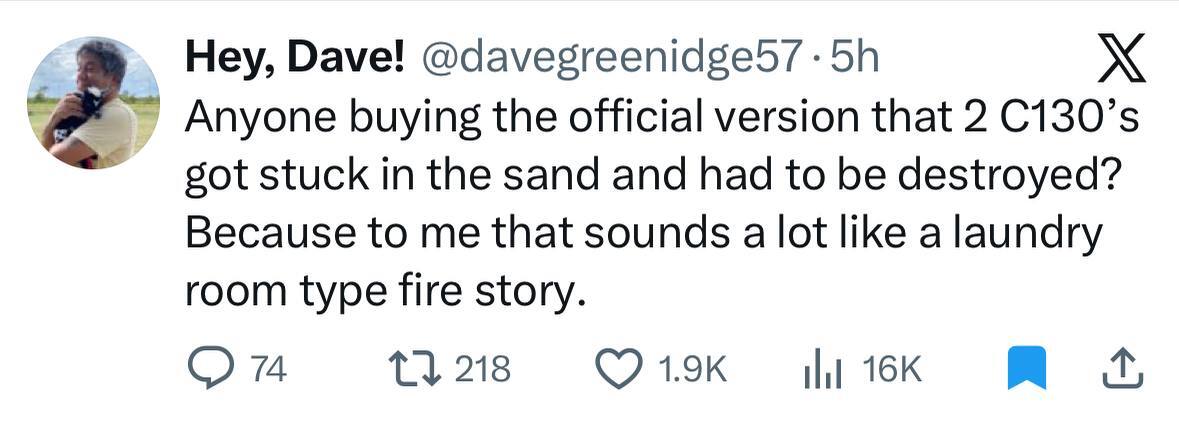Image resolution: width=1179 pixels, height=427 pixels.
Task: Click the 1.9K likes count
Action: click(x=691, y=371)
